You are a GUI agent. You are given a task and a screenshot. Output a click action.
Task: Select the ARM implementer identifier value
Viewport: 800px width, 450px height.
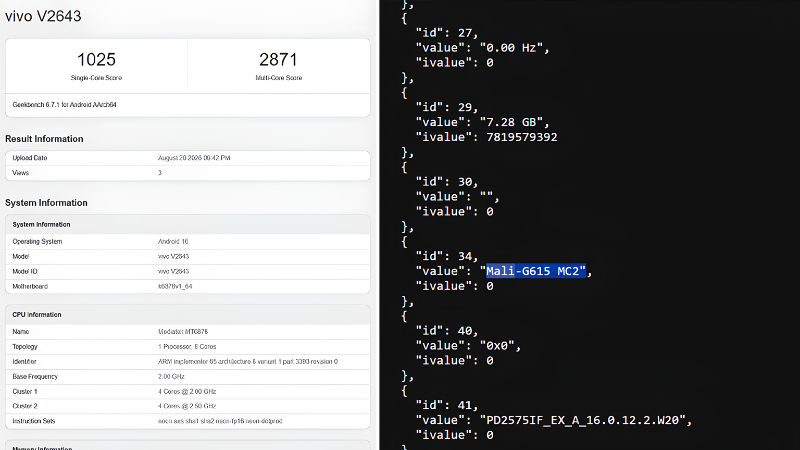pos(248,362)
